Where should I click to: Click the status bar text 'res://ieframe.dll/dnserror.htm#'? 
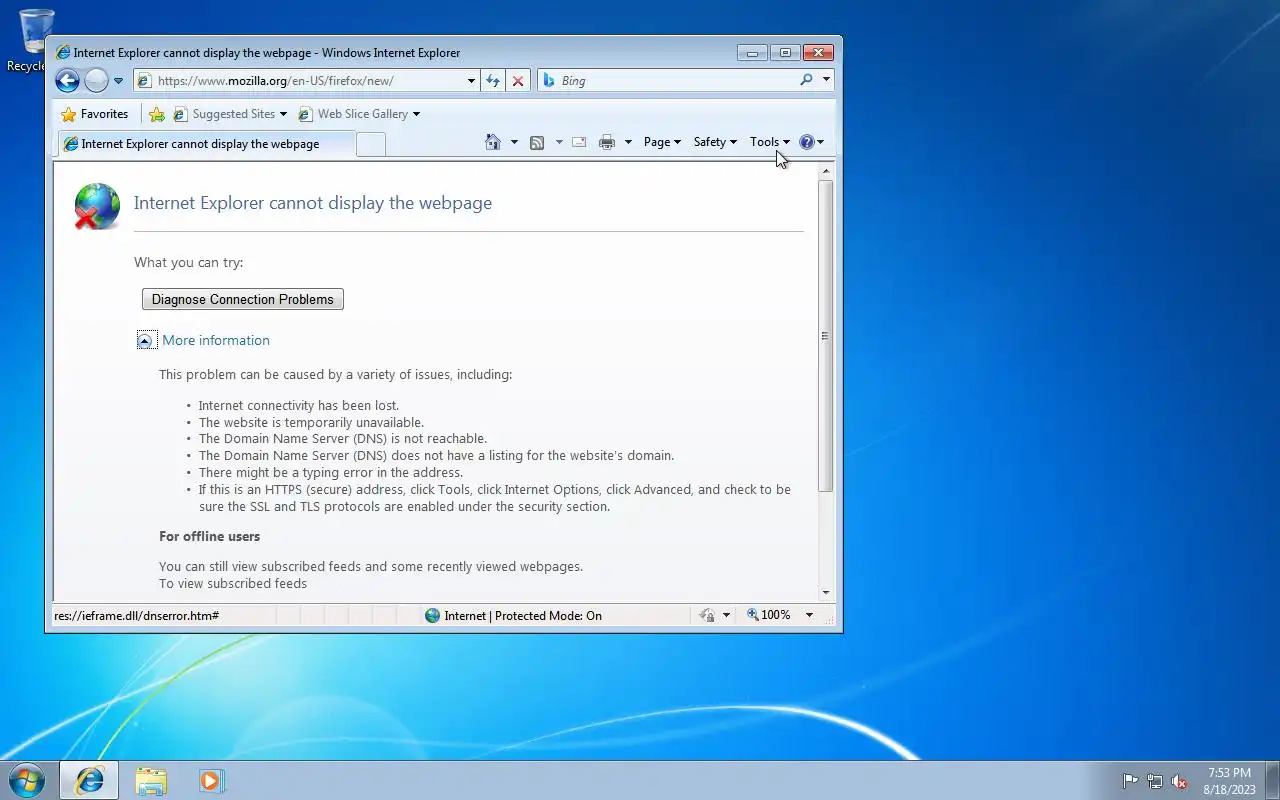tap(136, 616)
